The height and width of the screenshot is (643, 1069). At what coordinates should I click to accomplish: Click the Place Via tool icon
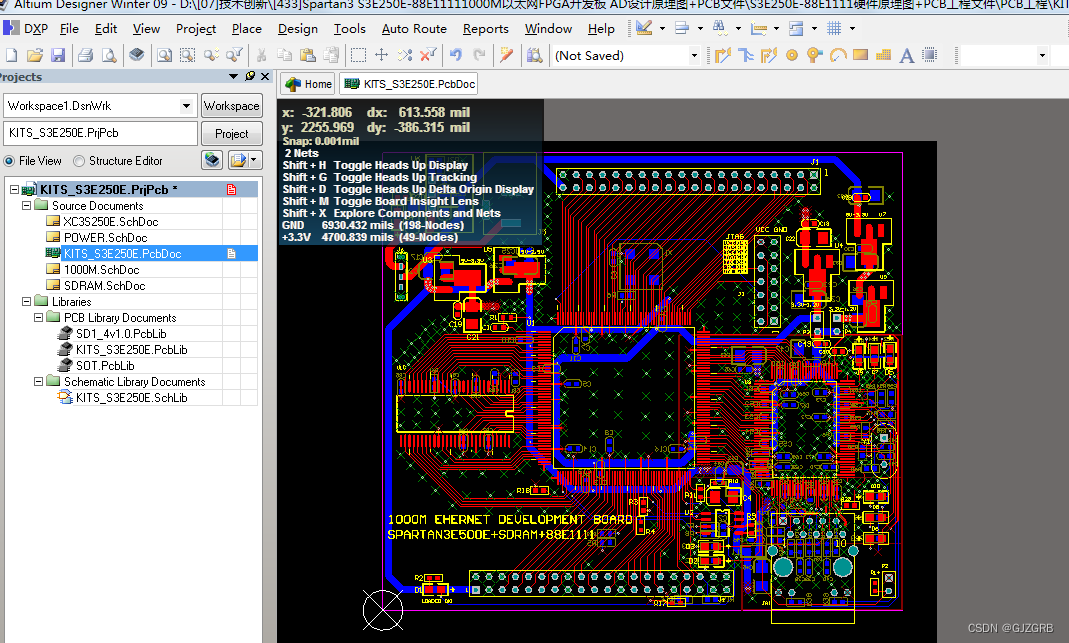click(x=814, y=55)
